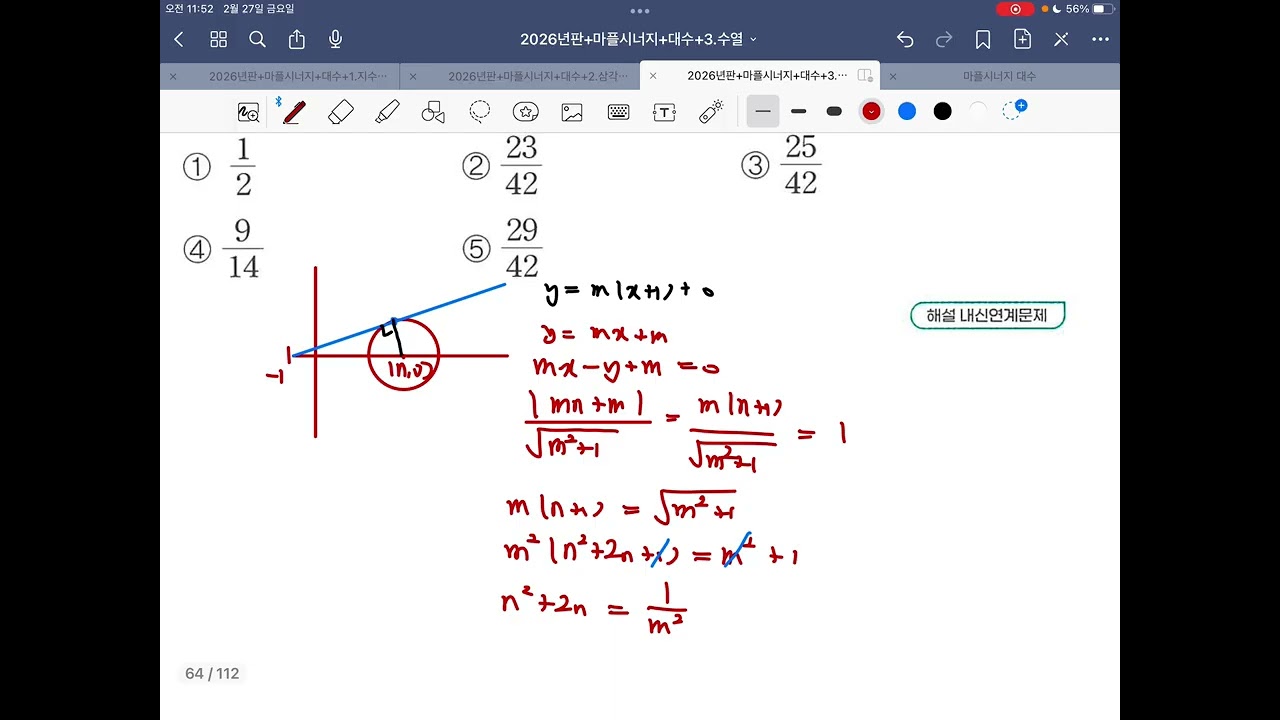Image resolution: width=1280 pixels, height=720 pixels.
Task: Tap the screen recording indicator in status bar
Action: coord(1015,9)
